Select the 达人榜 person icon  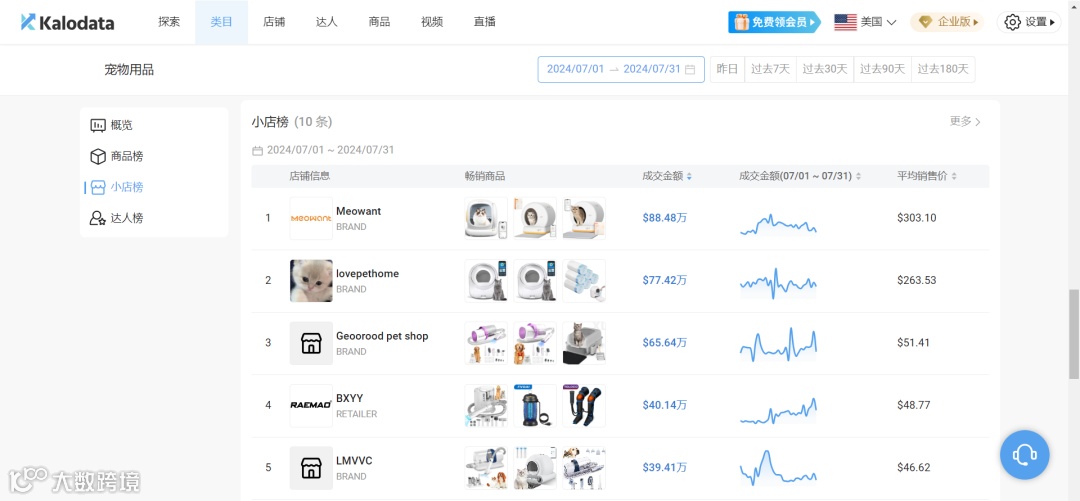[x=98, y=218]
